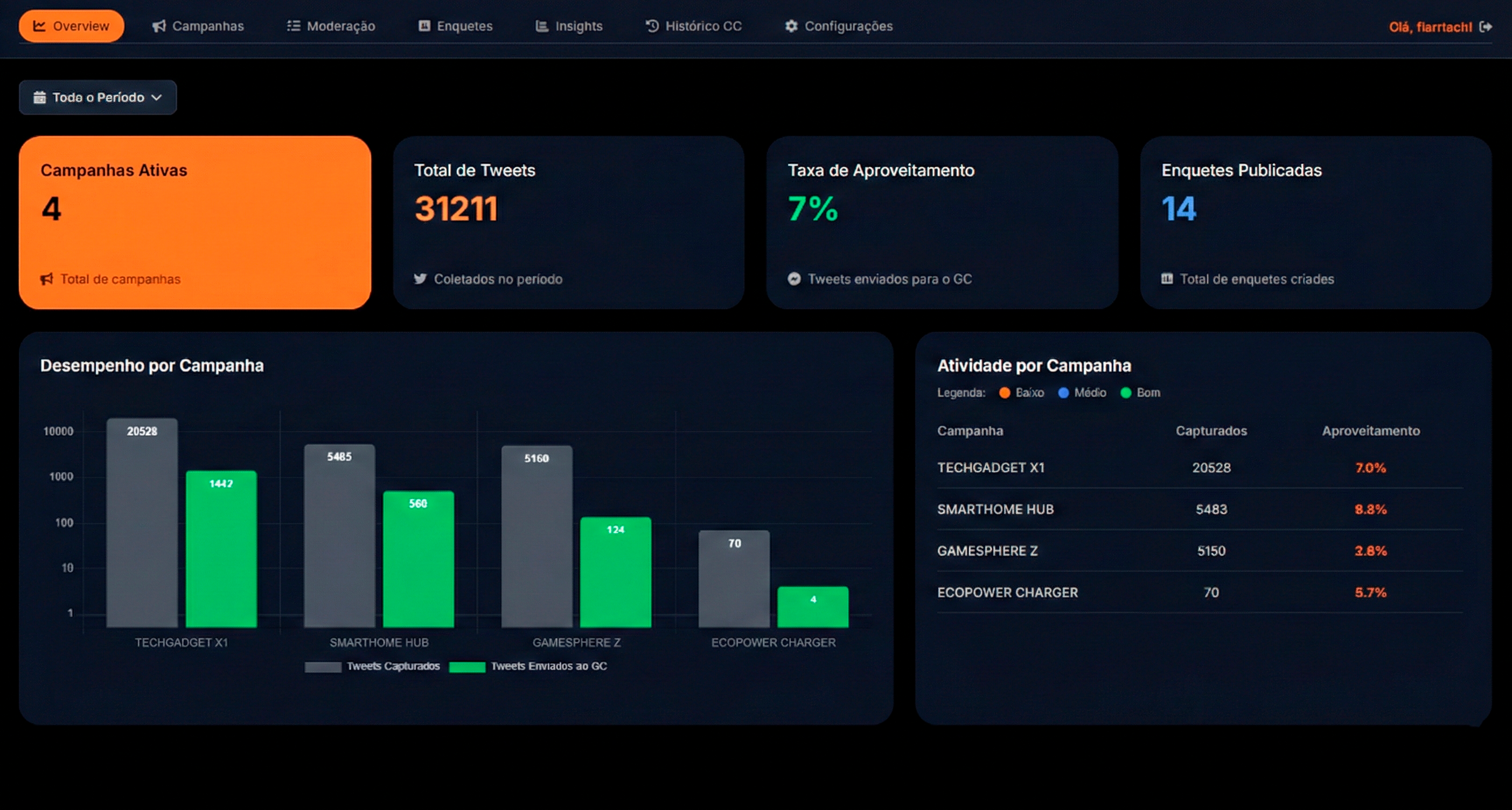The image size is (1512, 810).
Task: Click the gear icon for Configurações
Action: coord(791,26)
